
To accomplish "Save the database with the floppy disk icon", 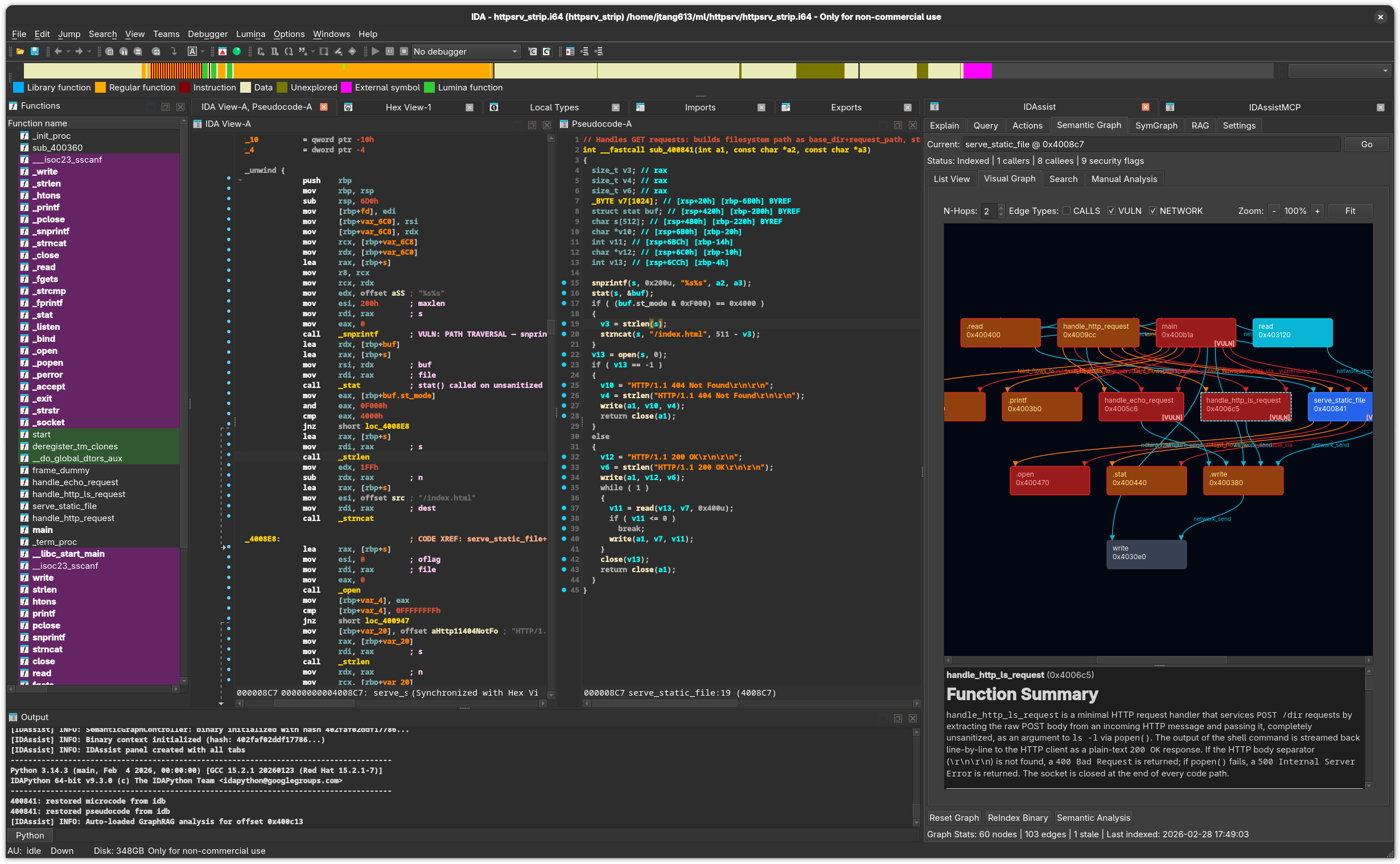I will [x=35, y=51].
